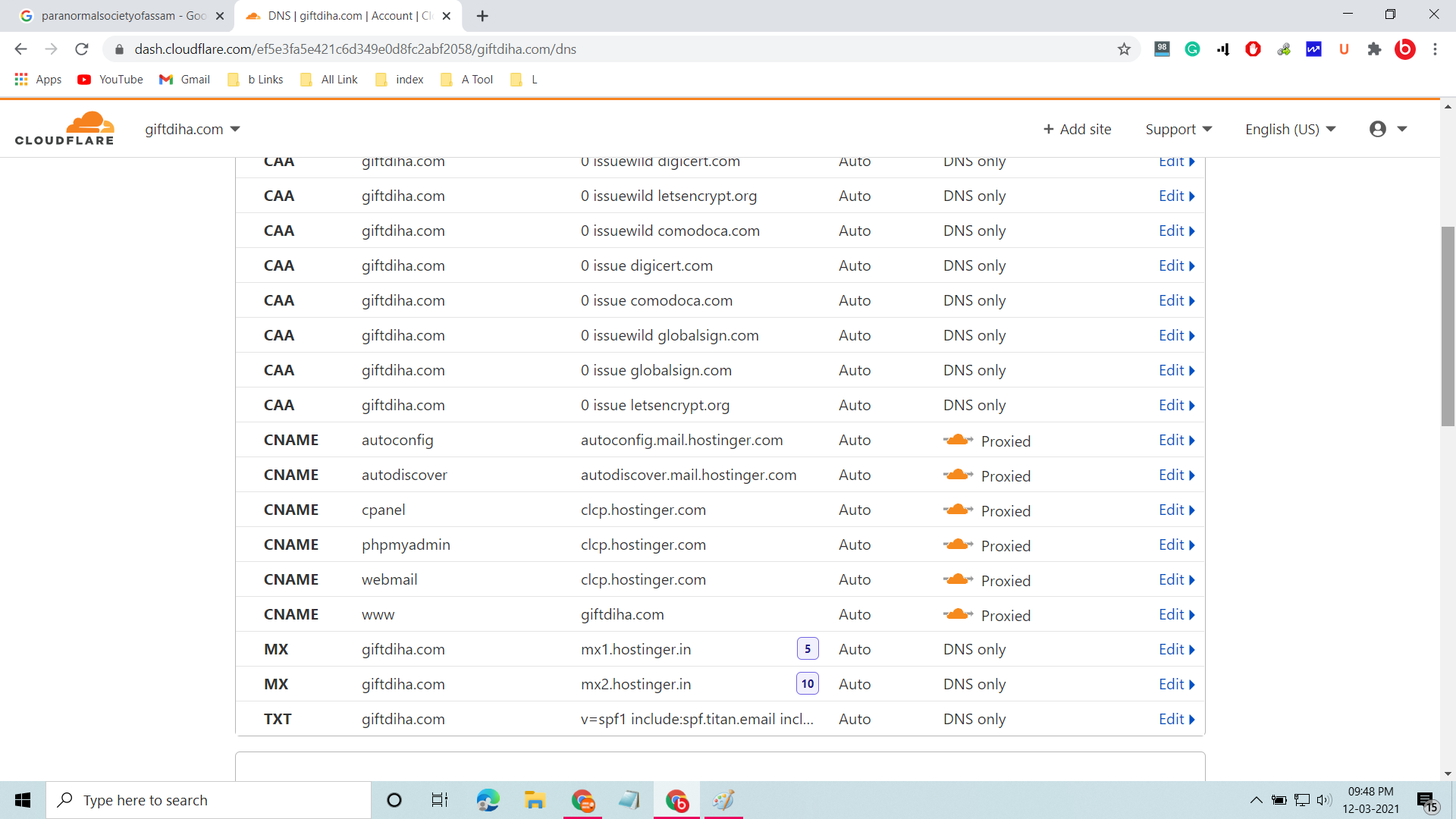1456x819 pixels.
Task: Edit the TXT spf1 record
Action: point(1176,719)
